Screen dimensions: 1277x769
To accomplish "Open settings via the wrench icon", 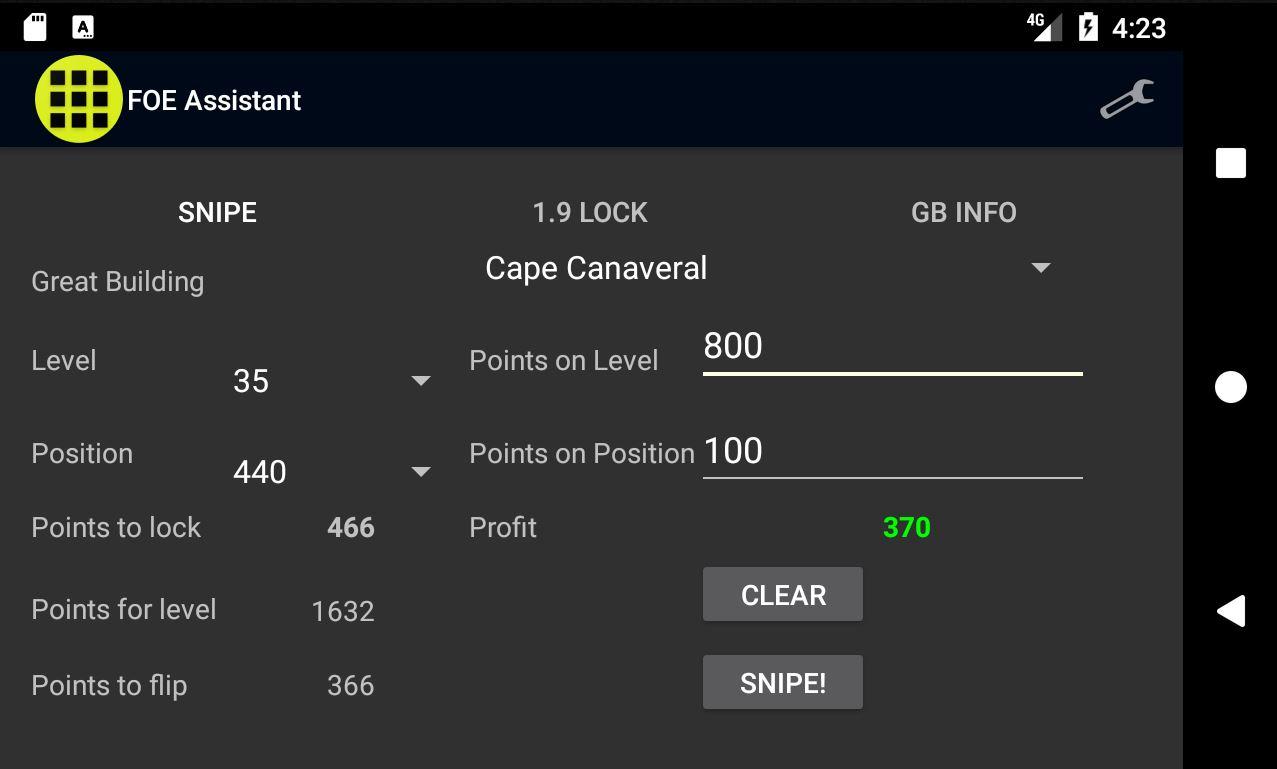I will coord(1127,99).
